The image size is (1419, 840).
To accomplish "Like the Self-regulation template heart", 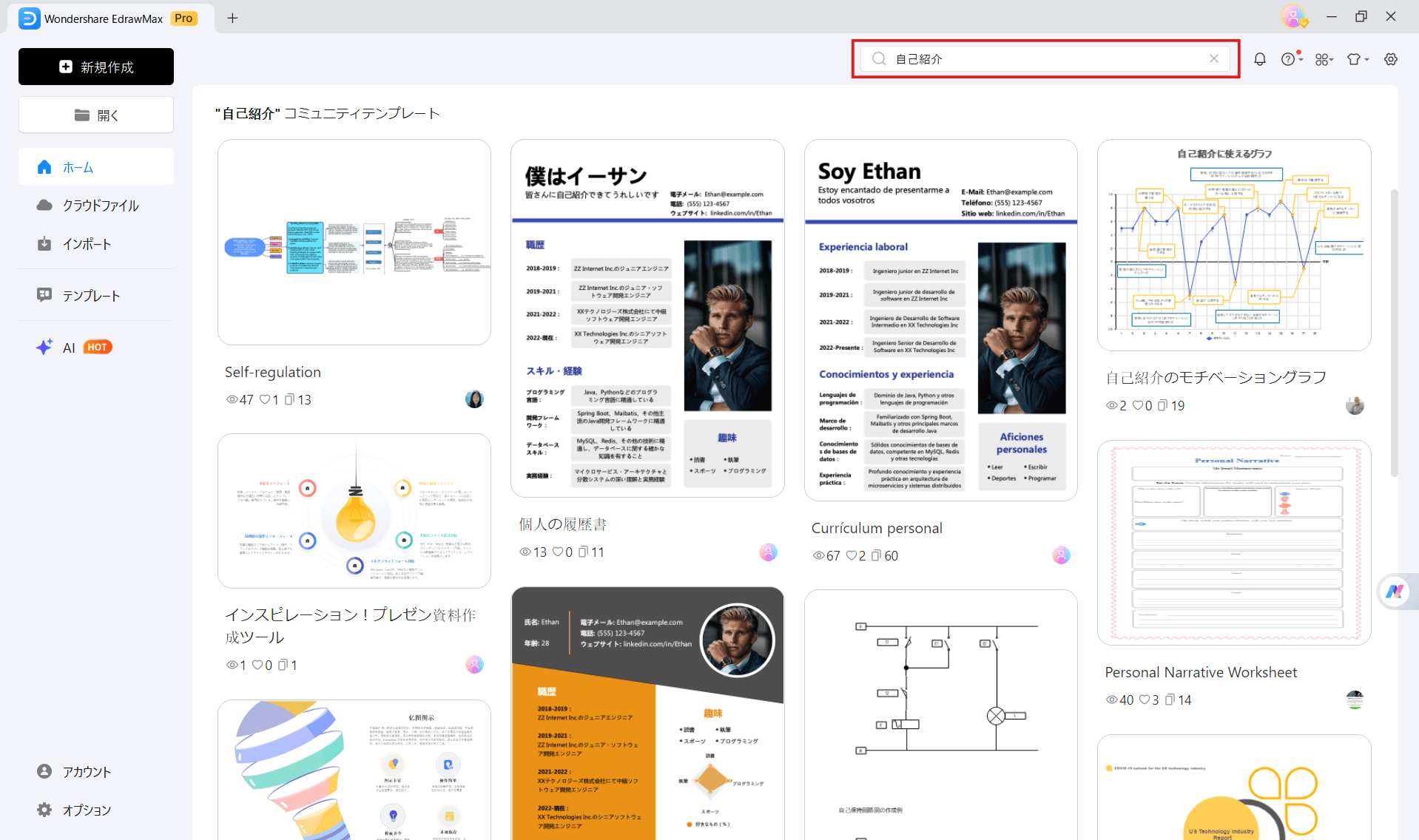I will tap(263, 399).
